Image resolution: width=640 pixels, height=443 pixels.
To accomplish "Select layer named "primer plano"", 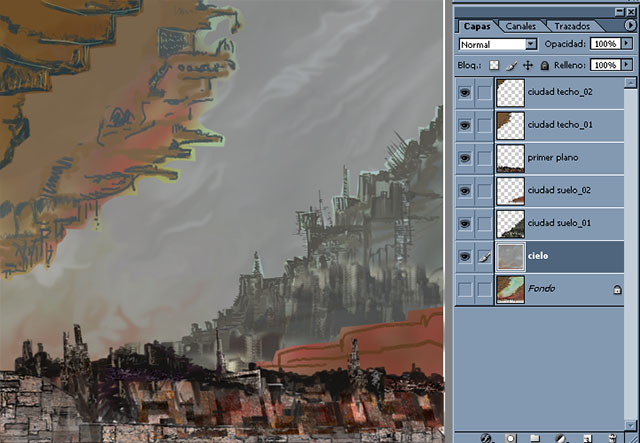I will 553,158.
